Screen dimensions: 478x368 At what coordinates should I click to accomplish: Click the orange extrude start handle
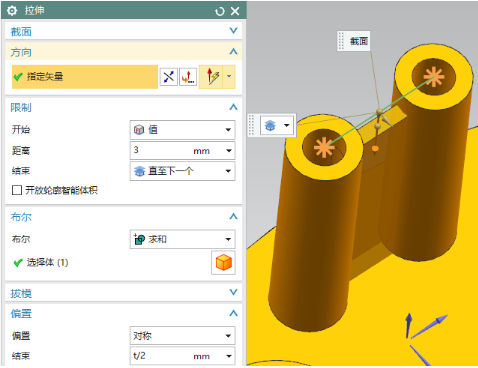tap(375, 148)
